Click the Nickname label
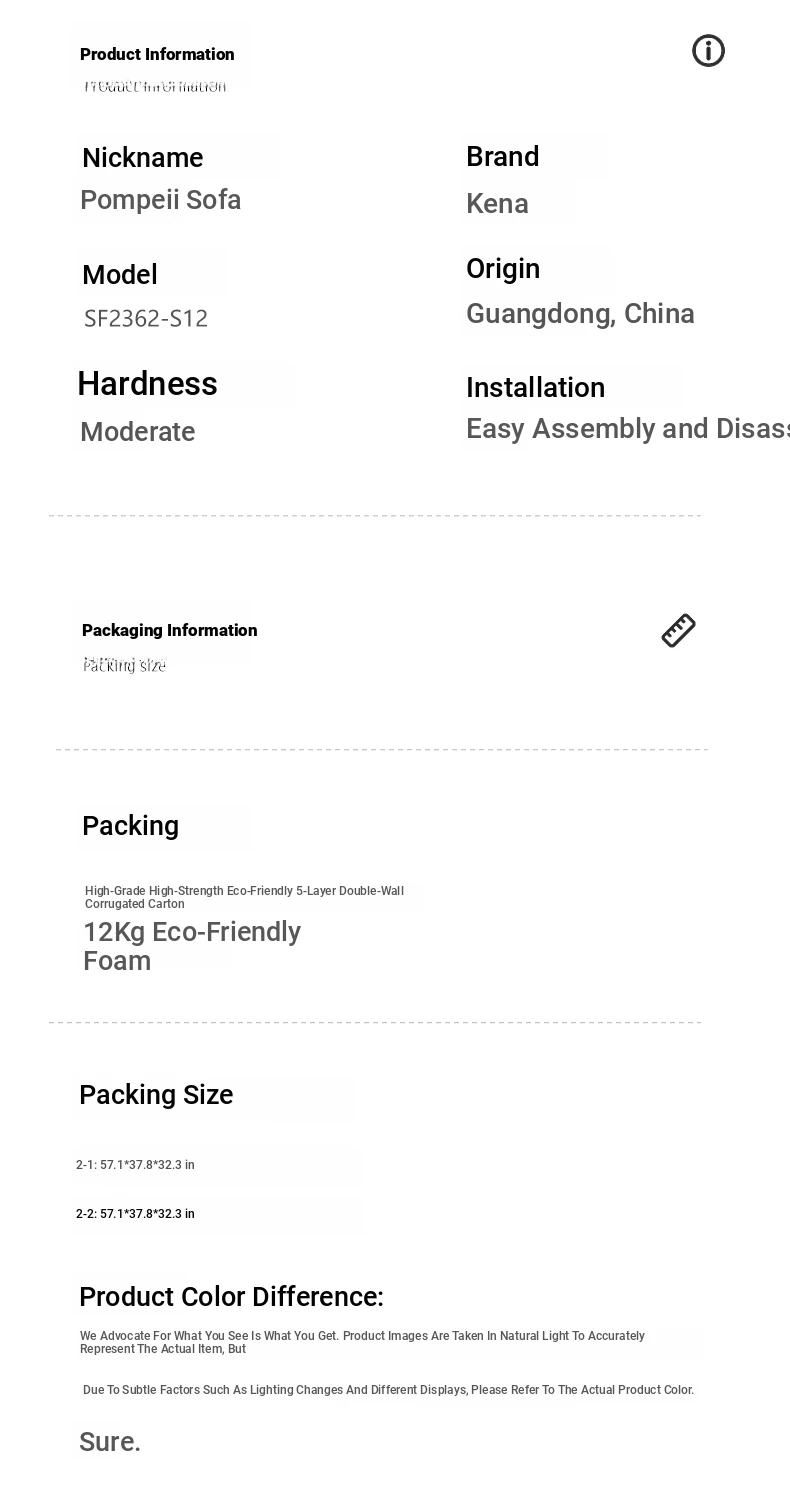Screen dimensions: 790x1510 143,158
